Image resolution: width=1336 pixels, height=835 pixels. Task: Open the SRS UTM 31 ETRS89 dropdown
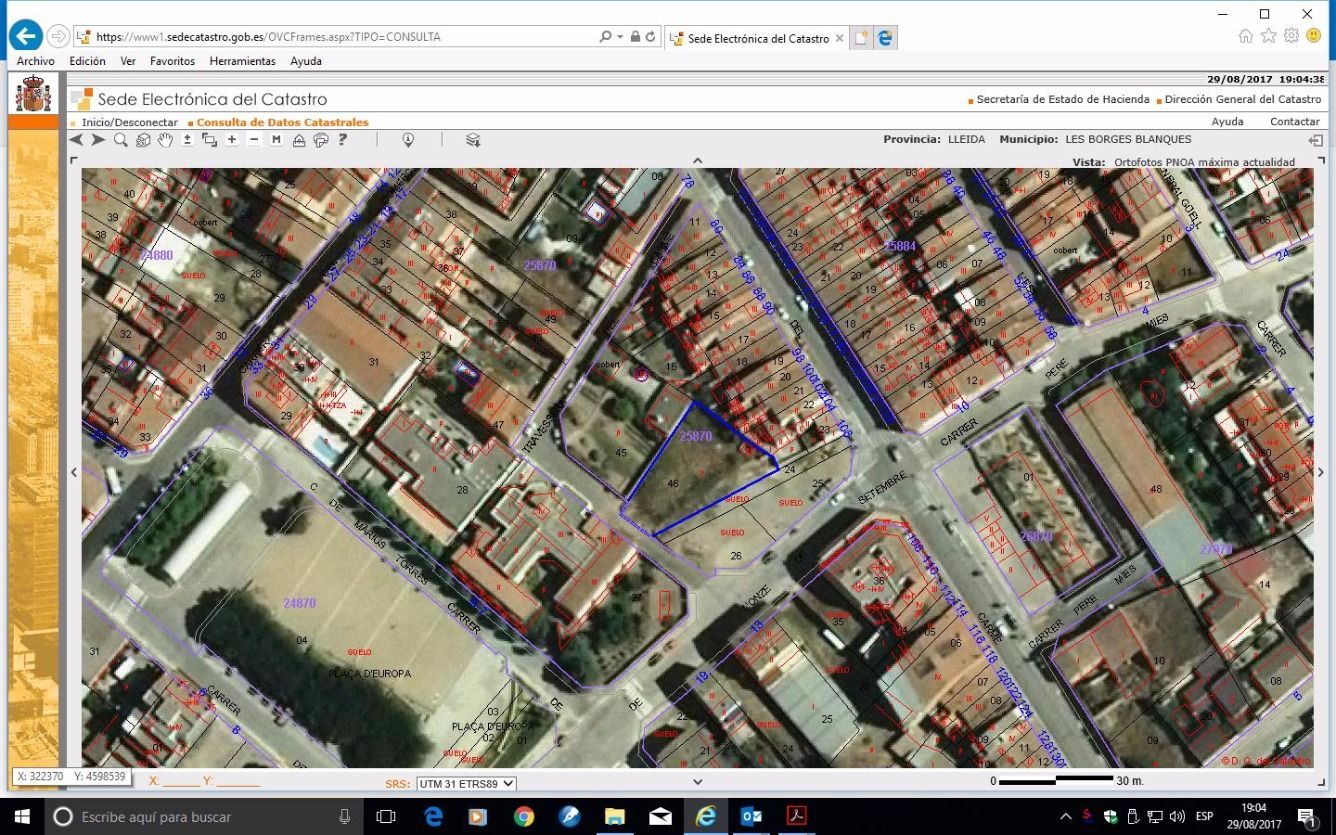466,784
